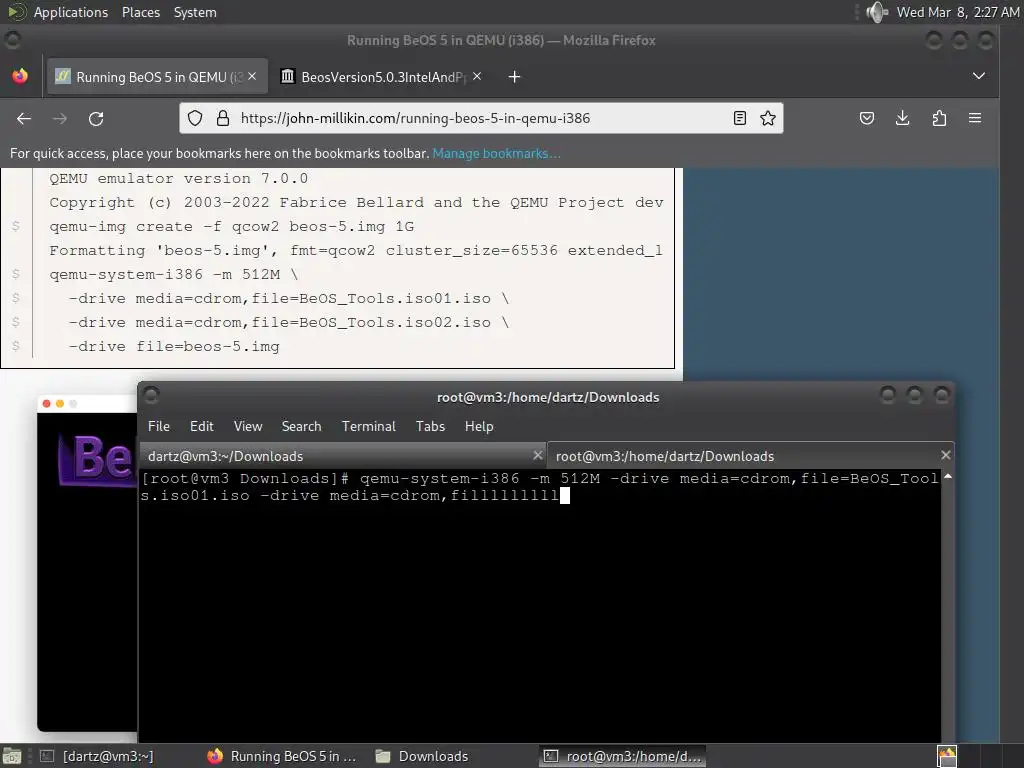Open the tracking protection shield icon

pyautogui.click(x=195, y=118)
